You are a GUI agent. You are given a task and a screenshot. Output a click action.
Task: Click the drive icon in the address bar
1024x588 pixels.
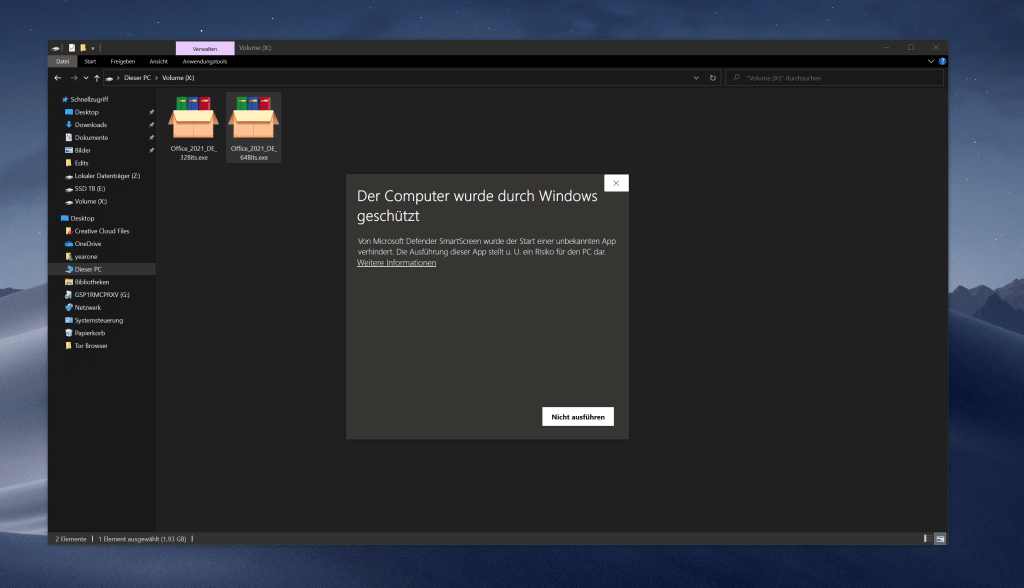109,78
